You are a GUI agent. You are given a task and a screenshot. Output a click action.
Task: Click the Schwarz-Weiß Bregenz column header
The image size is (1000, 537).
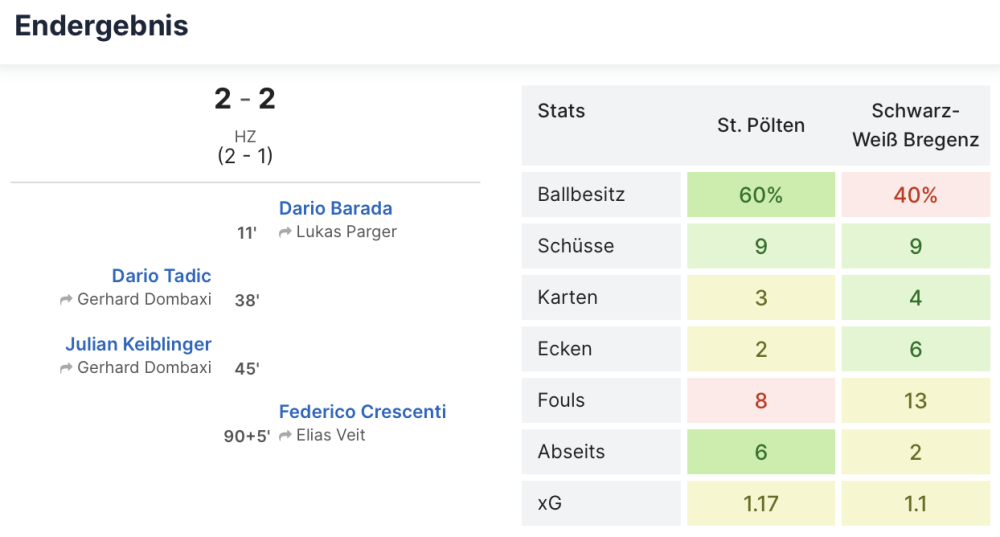click(x=915, y=125)
